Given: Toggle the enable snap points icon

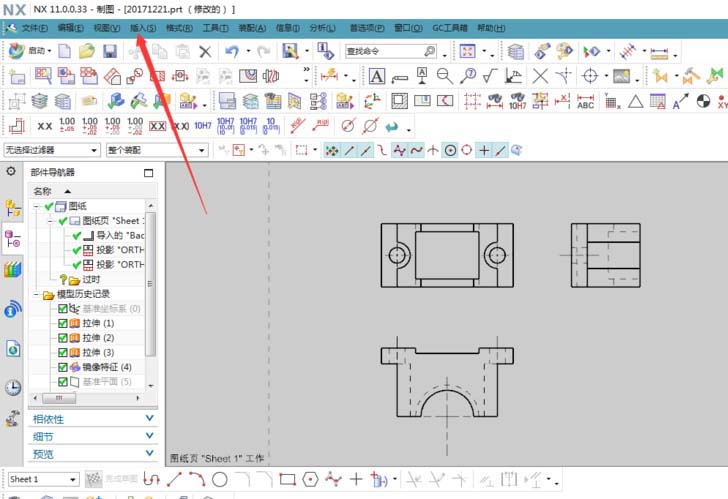Looking at the screenshot, I should 331,150.
